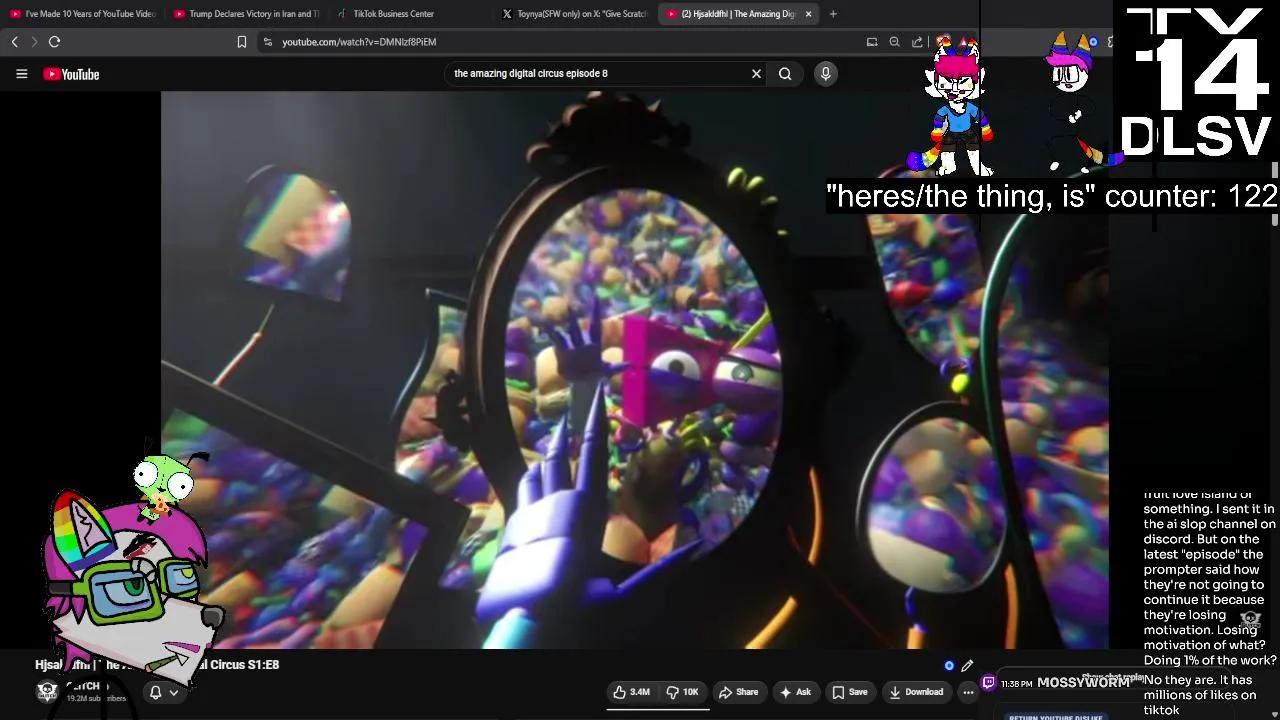This screenshot has width=1280, height=720.
Task: Go back using the browser back arrow
Action: pos(14,42)
